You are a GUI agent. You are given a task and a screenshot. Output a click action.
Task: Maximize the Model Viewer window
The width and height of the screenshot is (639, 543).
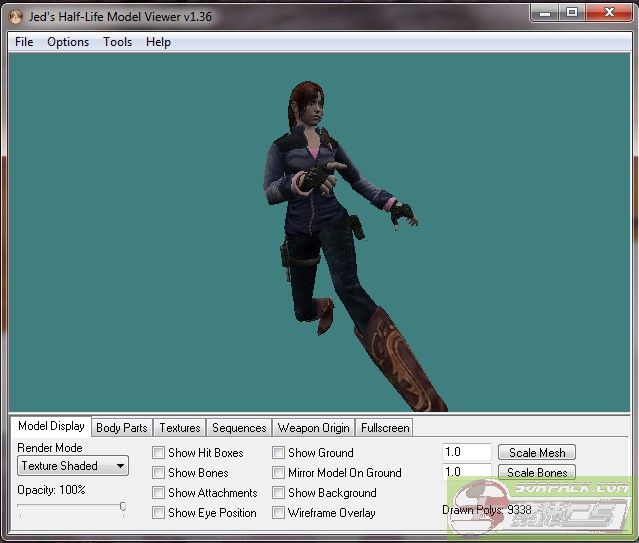[572, 13]
